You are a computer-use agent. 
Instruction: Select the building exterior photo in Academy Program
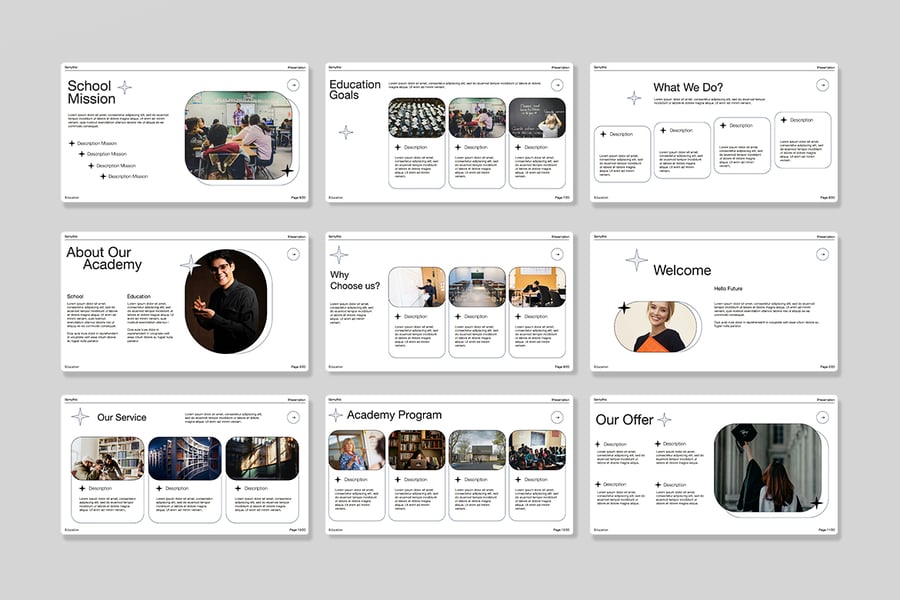tap(476, 450)
